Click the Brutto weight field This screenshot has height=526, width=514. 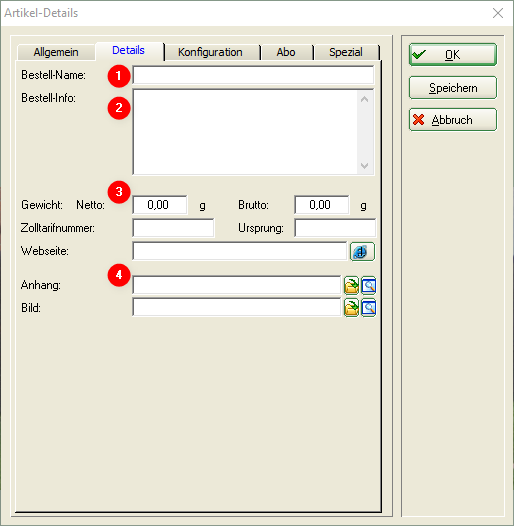pyautogui.click(x=322, y=205)
